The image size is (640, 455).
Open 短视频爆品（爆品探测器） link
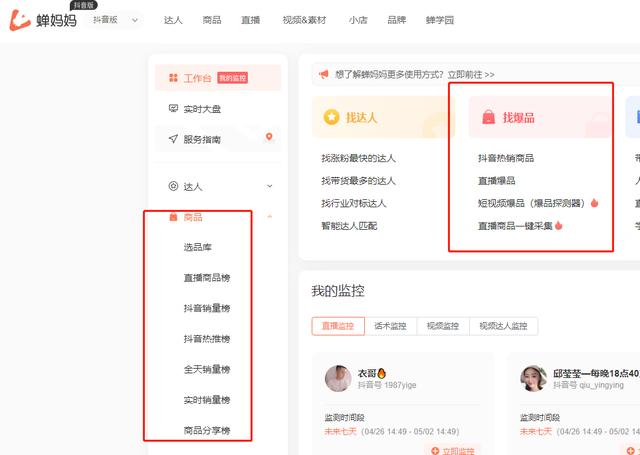[533, 203]
